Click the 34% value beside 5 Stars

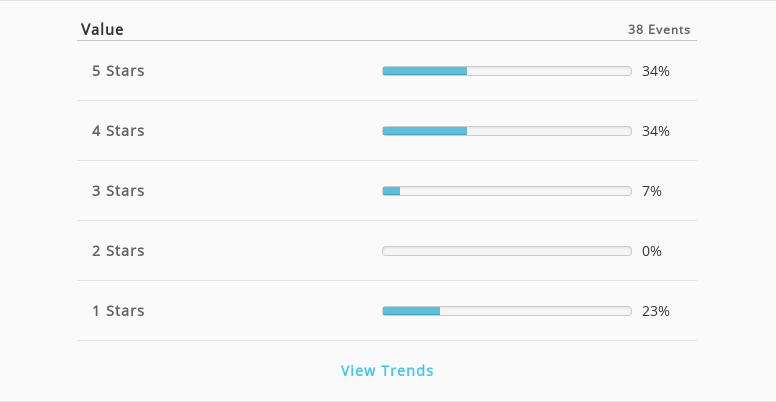[656, 71]
